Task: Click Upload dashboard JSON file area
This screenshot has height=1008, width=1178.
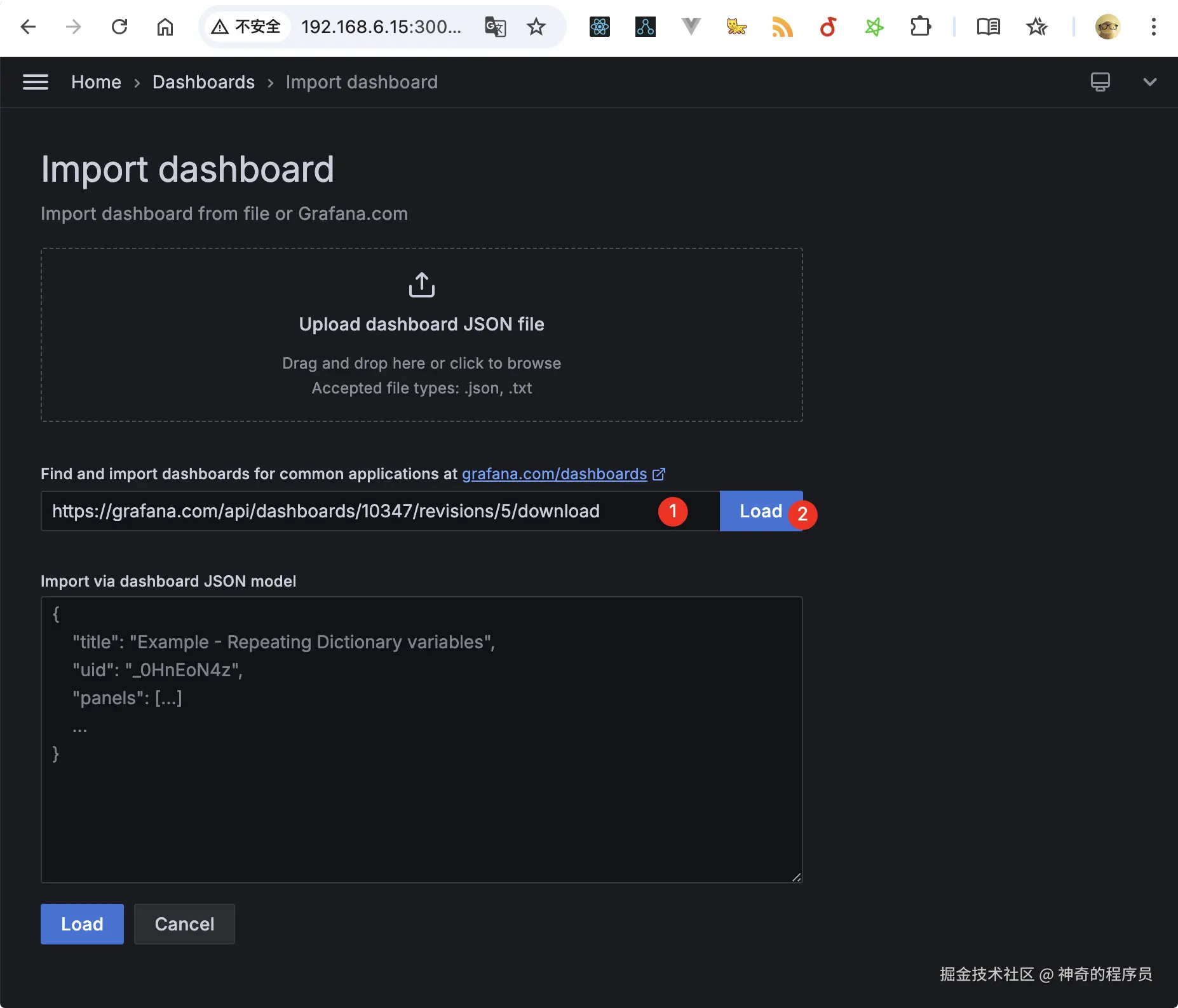Action: point(422,335)
